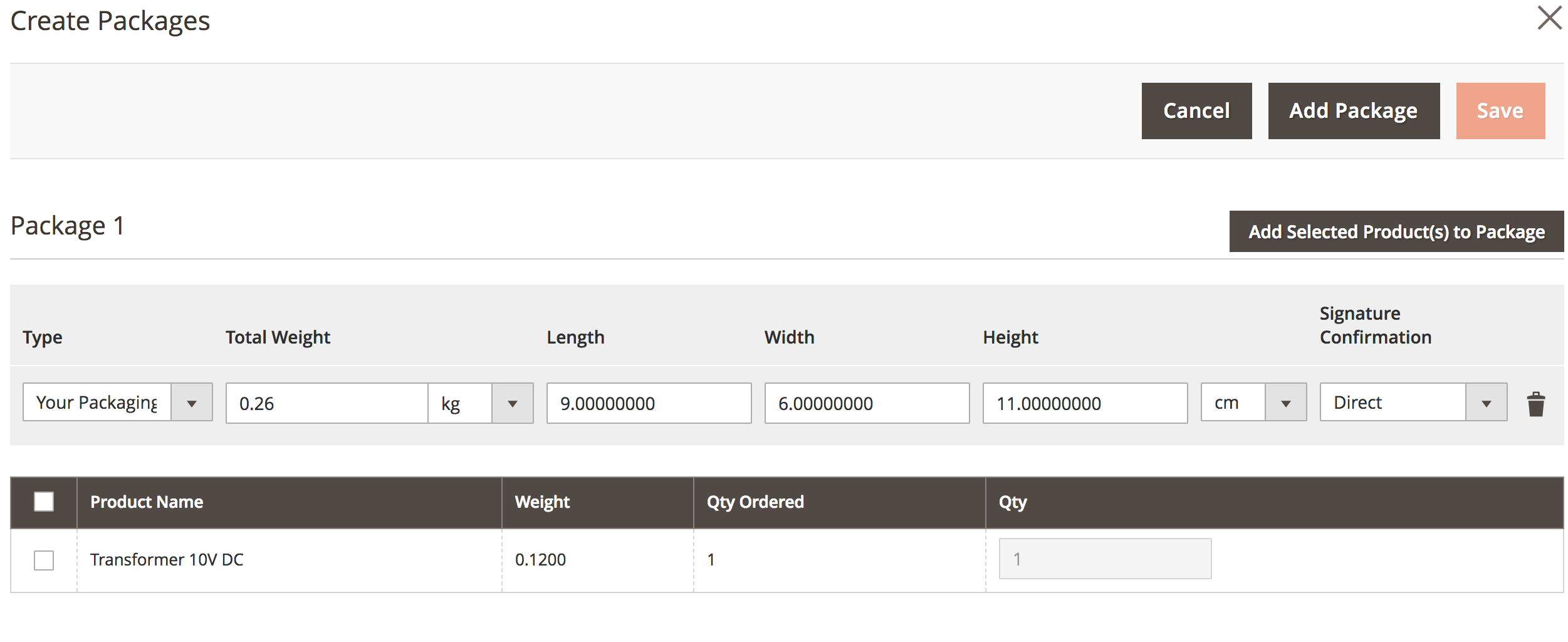Delete Package 1 with trash icon
Screen dimensions: 1568x642
point(1535,404)
